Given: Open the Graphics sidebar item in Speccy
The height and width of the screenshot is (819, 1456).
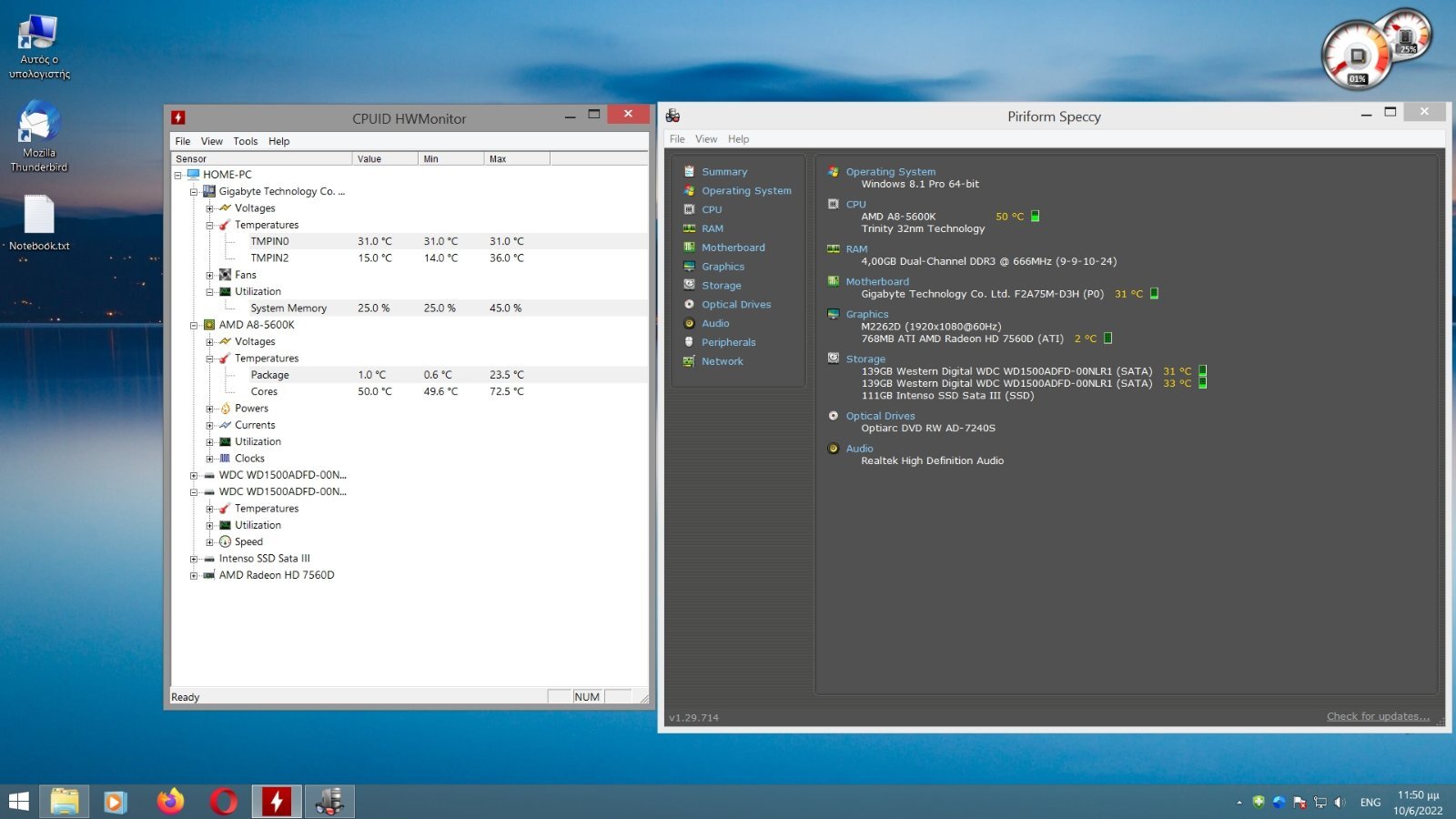Looking at the screenshot, I should pos(723,267).
